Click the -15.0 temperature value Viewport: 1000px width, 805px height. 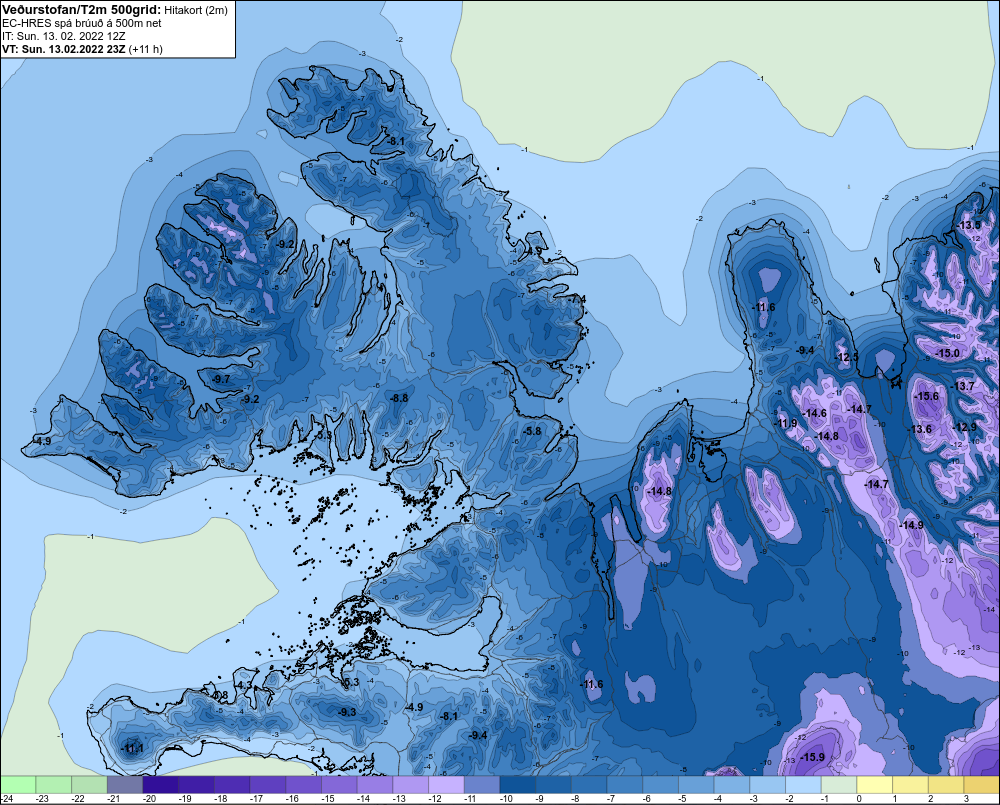pos(947,353)
